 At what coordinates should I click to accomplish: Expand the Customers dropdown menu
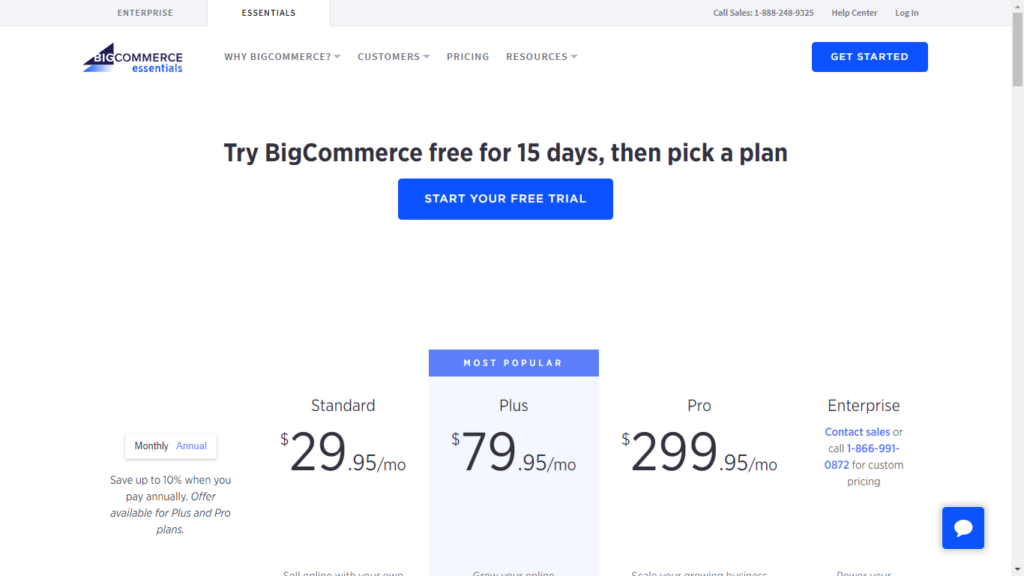tap(393, 57)
